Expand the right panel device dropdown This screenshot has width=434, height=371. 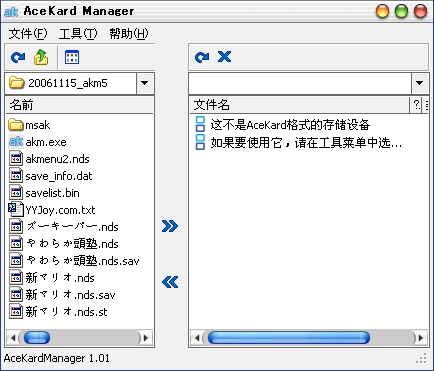pyautogui.click(x=420, y=83)
